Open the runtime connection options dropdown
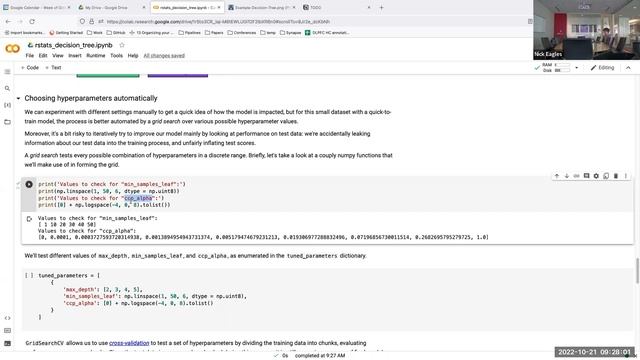 576,68
